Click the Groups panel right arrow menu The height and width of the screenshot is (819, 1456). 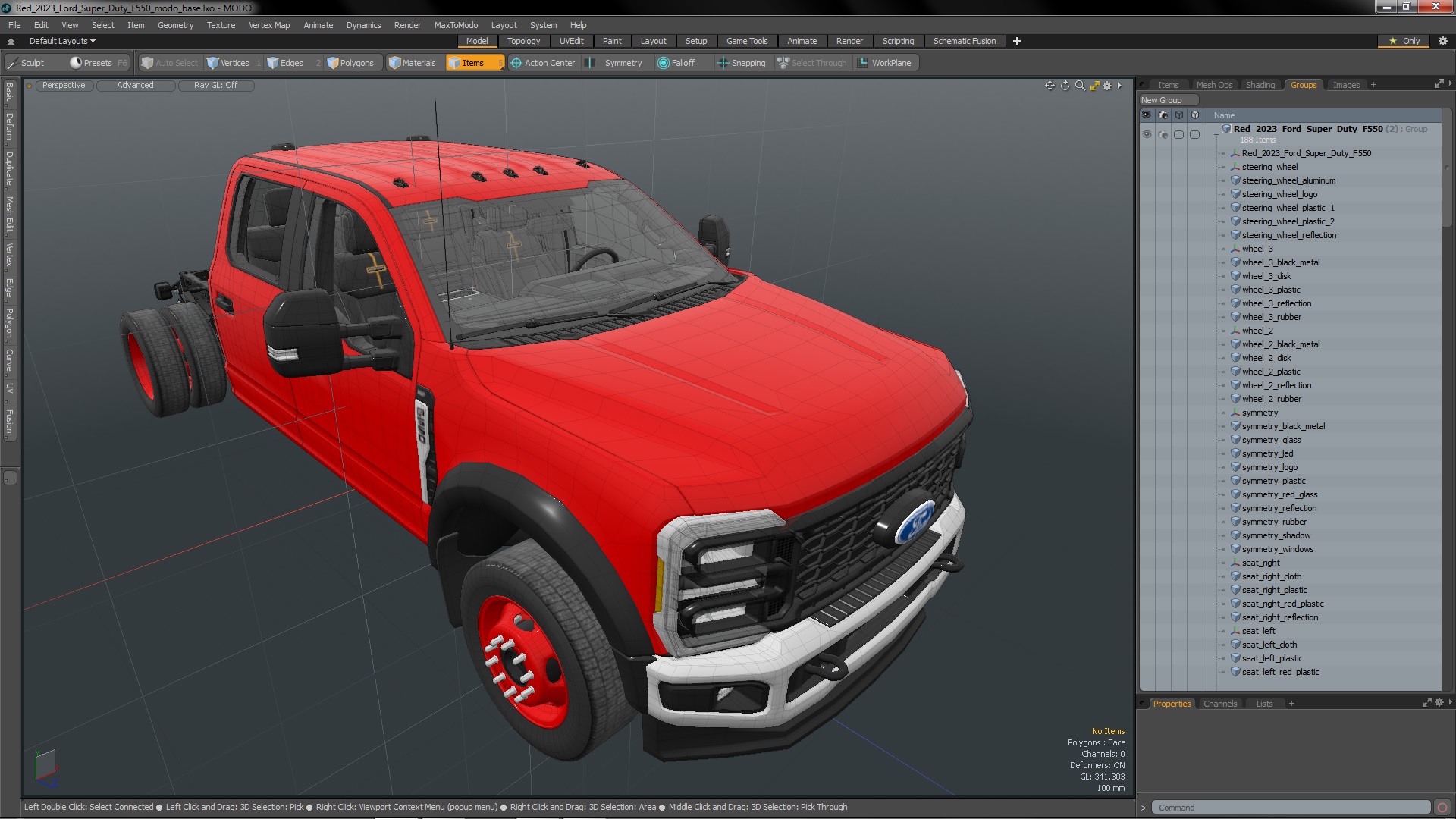(1450, 84)
